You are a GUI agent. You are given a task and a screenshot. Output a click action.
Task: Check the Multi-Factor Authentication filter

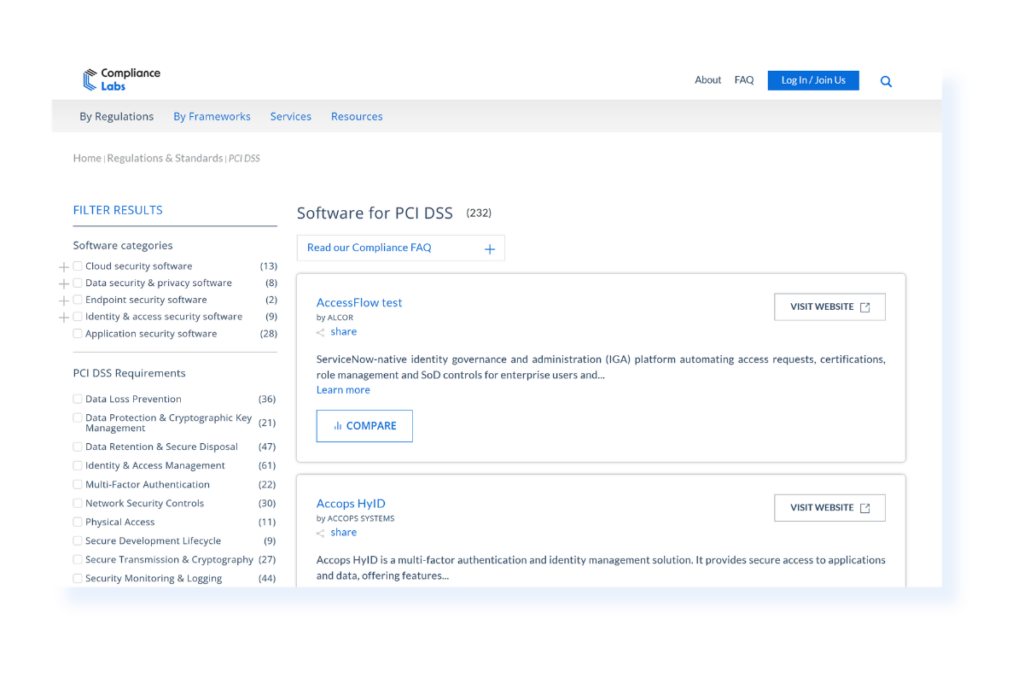[78, 484]
